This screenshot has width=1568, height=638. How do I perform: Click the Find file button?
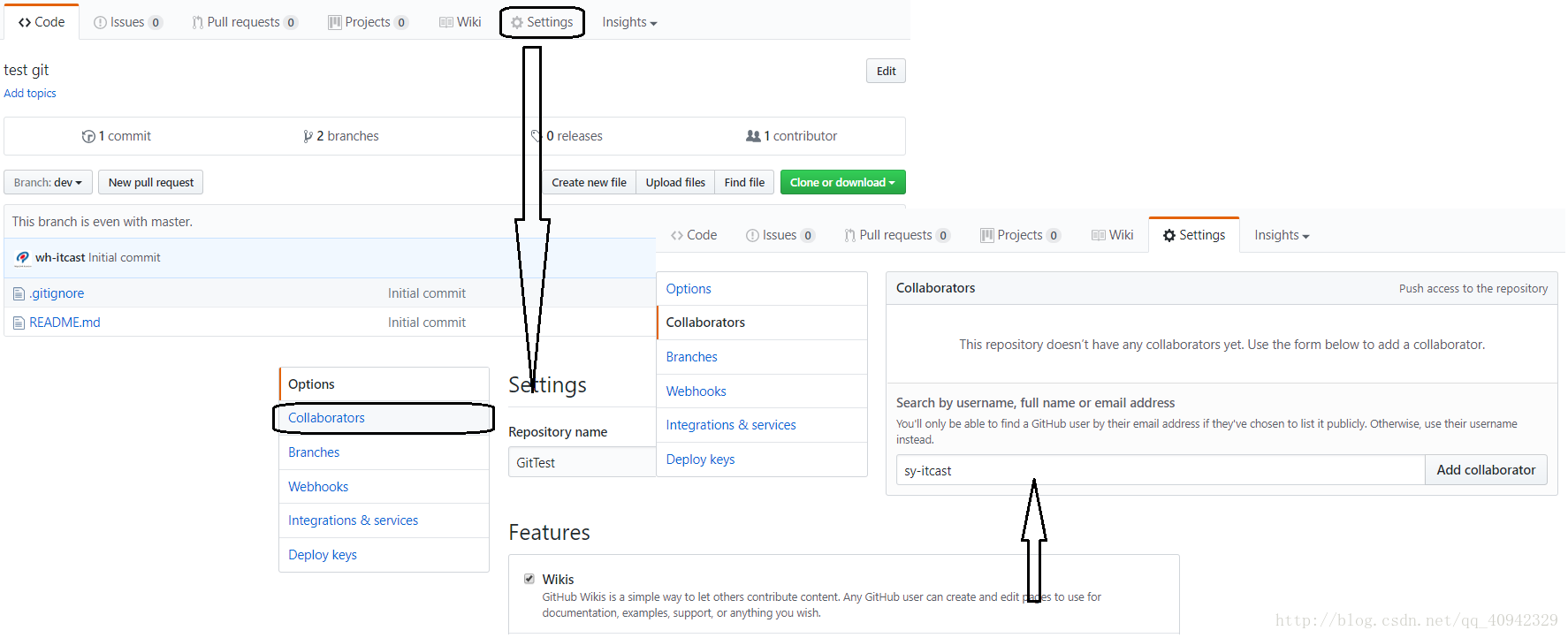pos(744,183)
